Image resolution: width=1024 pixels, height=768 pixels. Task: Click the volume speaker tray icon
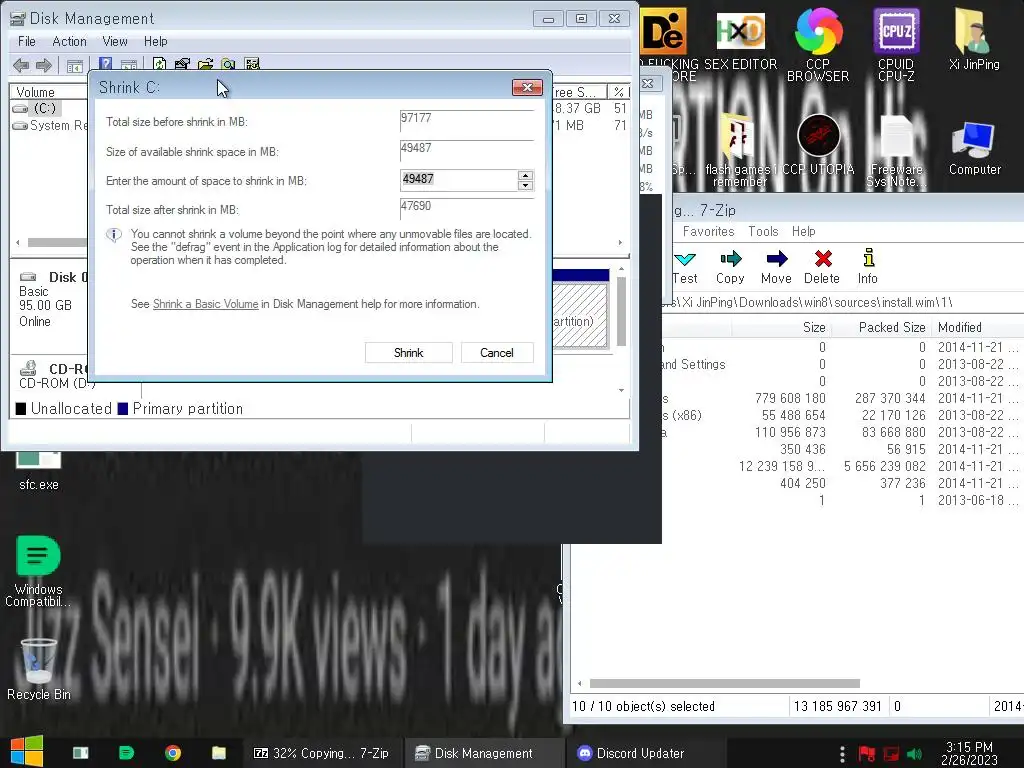click(x=915, y=754)
